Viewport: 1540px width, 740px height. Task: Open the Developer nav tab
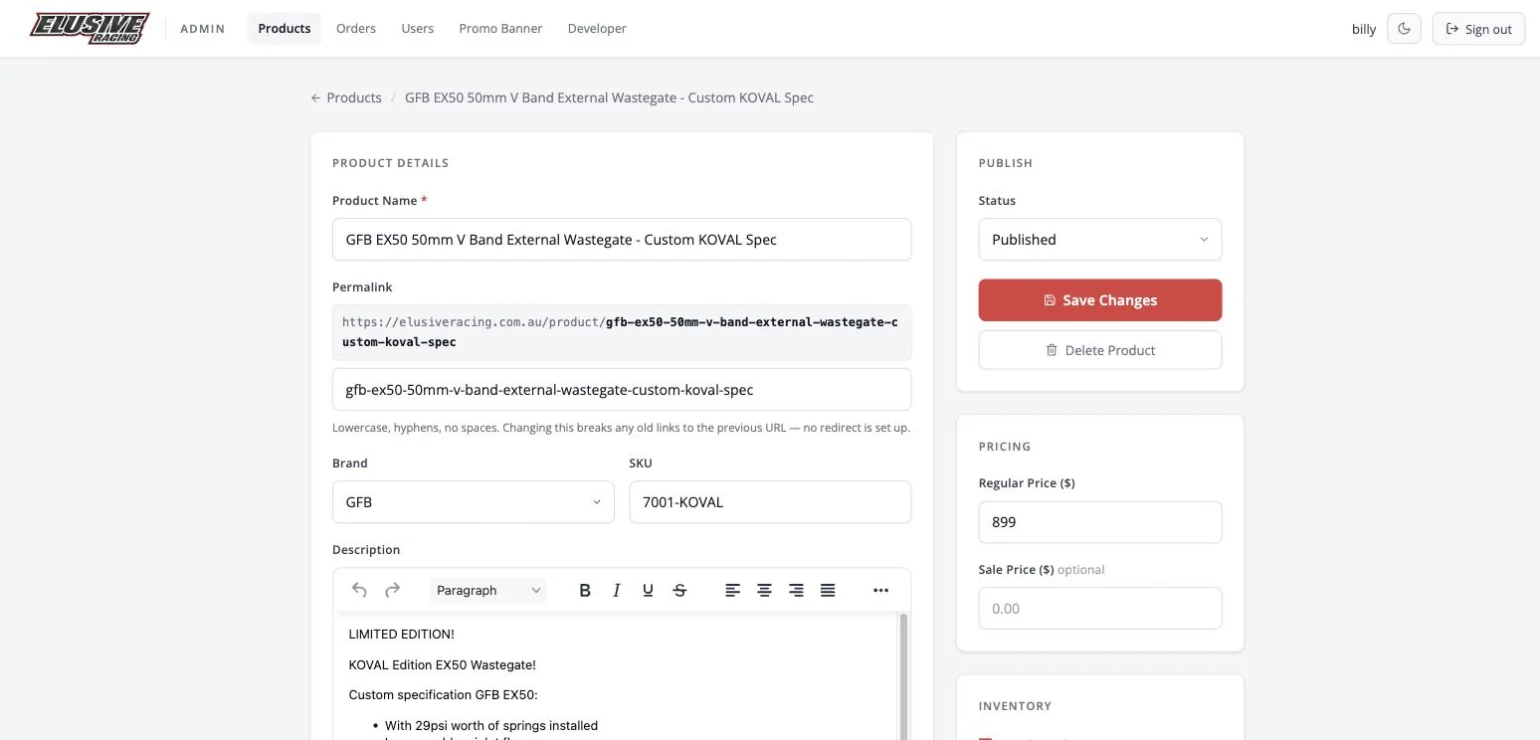coord(597,28)
